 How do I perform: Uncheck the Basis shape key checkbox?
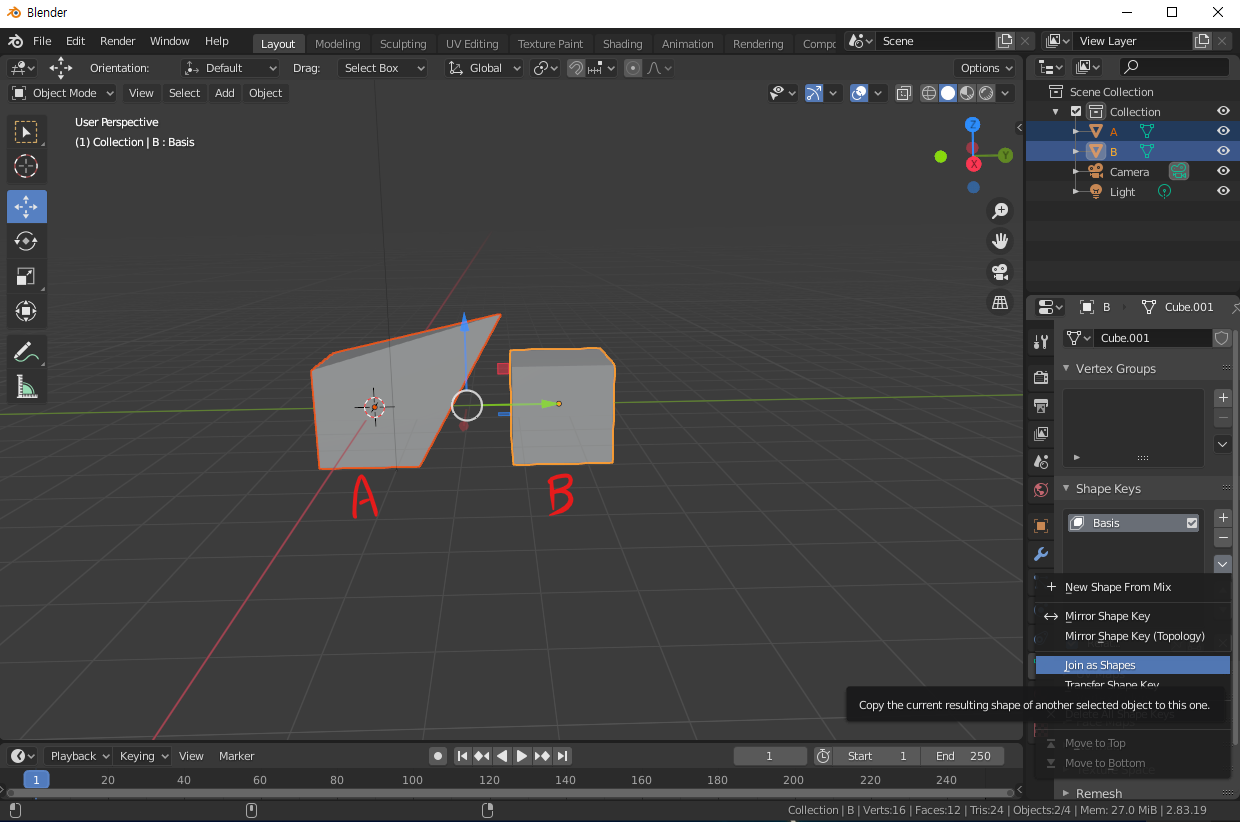coord(1191,523)
